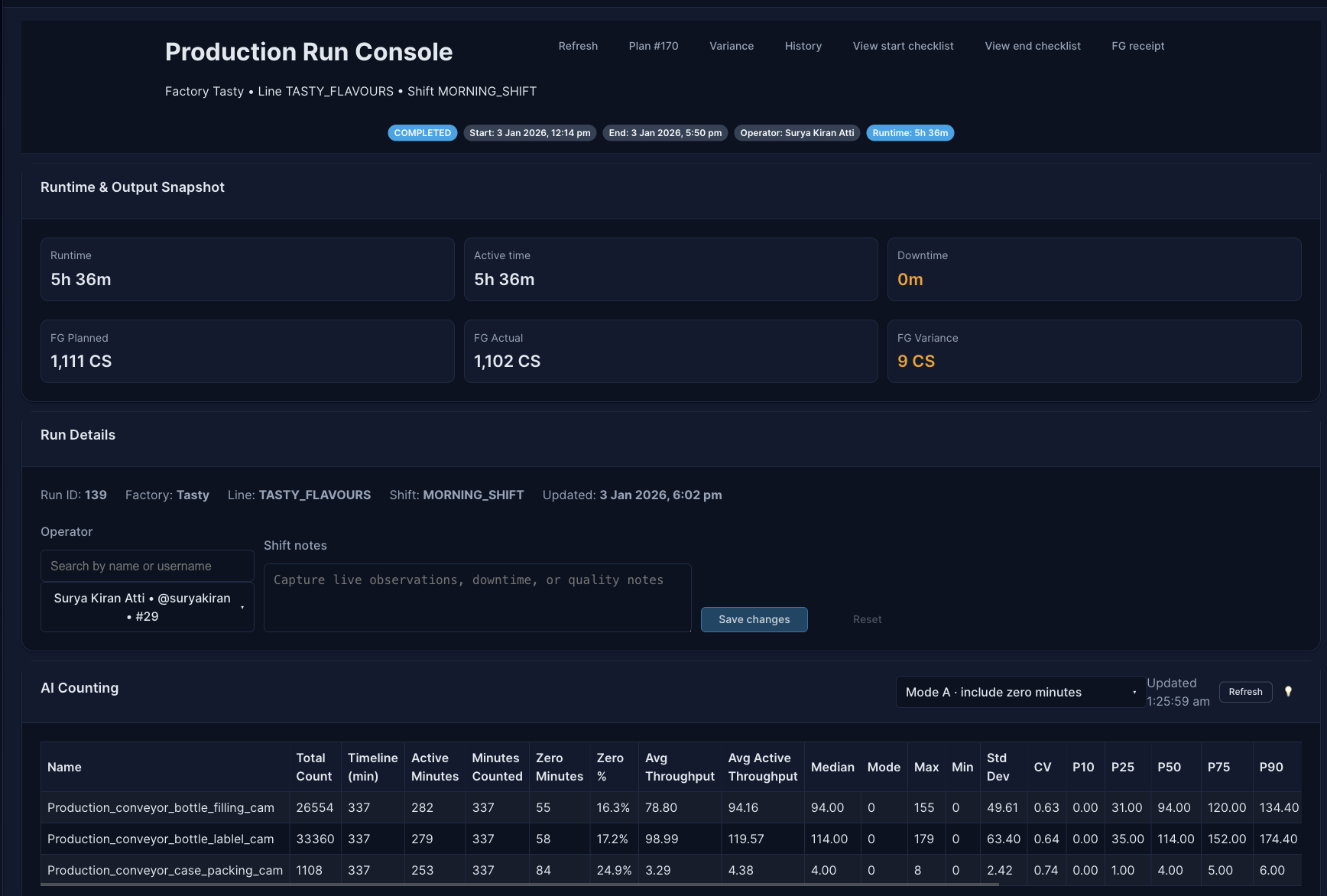Open View start checklist

[903, 46]
